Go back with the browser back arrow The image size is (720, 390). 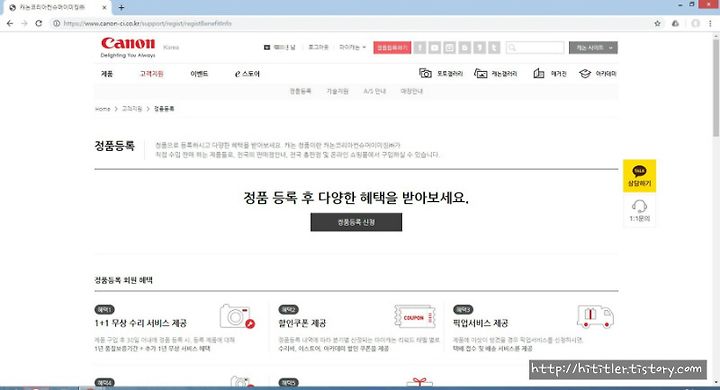tap(10, 23)
